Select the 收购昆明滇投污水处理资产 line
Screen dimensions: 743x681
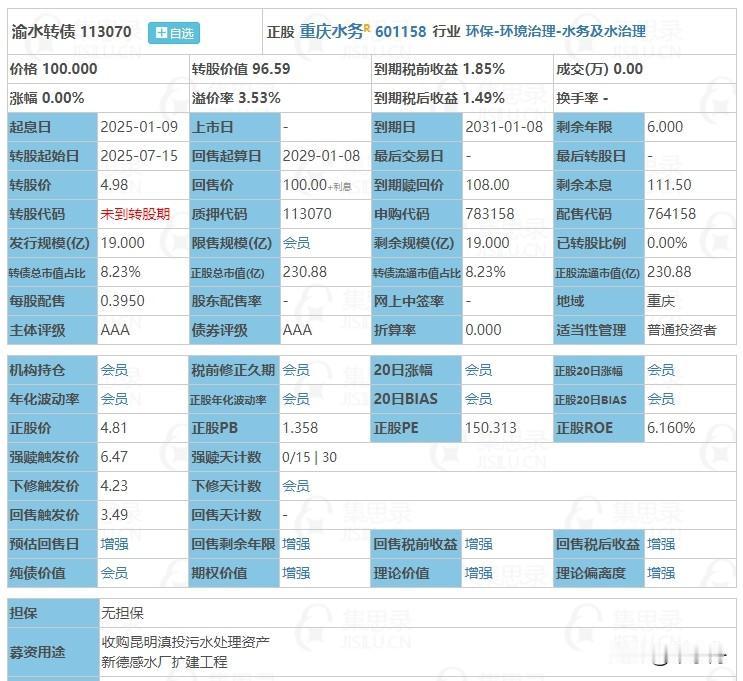185,643
